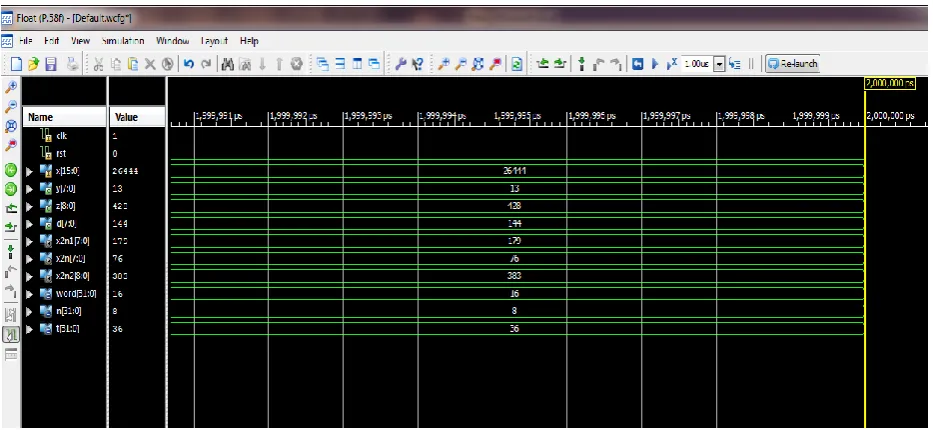Click the yellow 2,000,000 ns cursor marker
Screen dimensions: 933x430
pyautogui.click(x=889, y=83)
